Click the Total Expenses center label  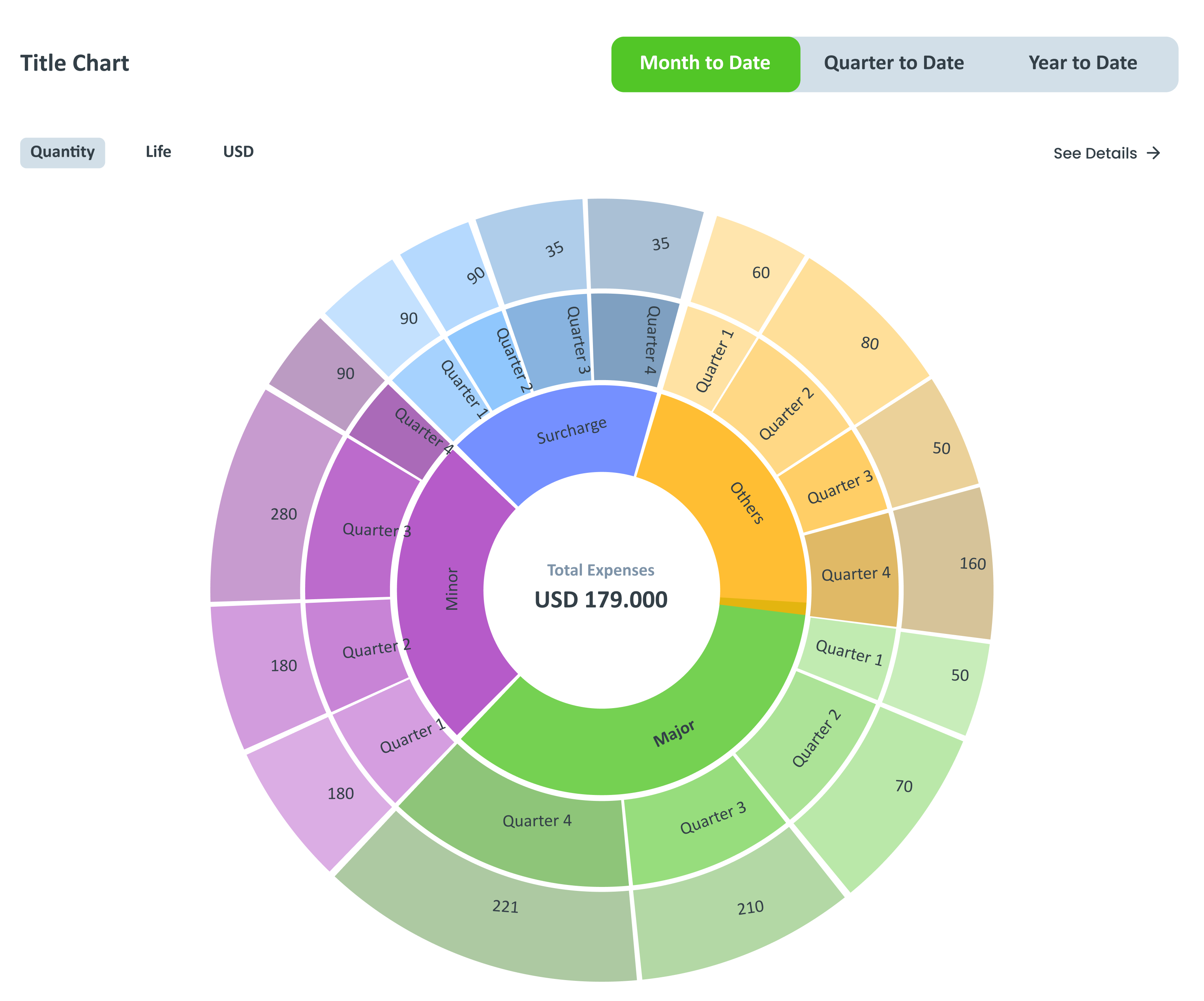click(x=600, y=570)
